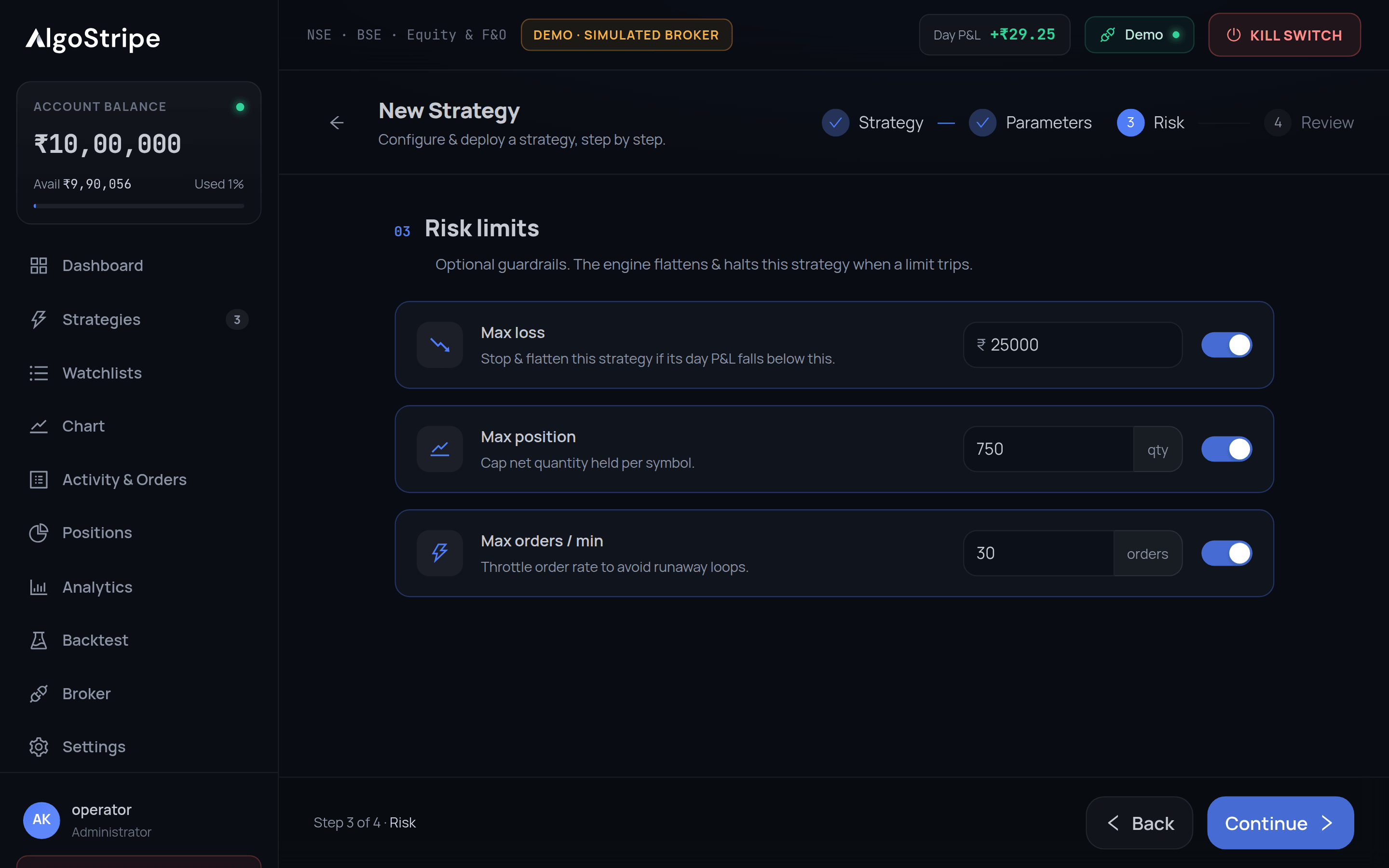Image resolution: width=1389 pixels, height=868 pixels.
Task: Click the Activity & Orders icon
Action: (x=39, y=479)
